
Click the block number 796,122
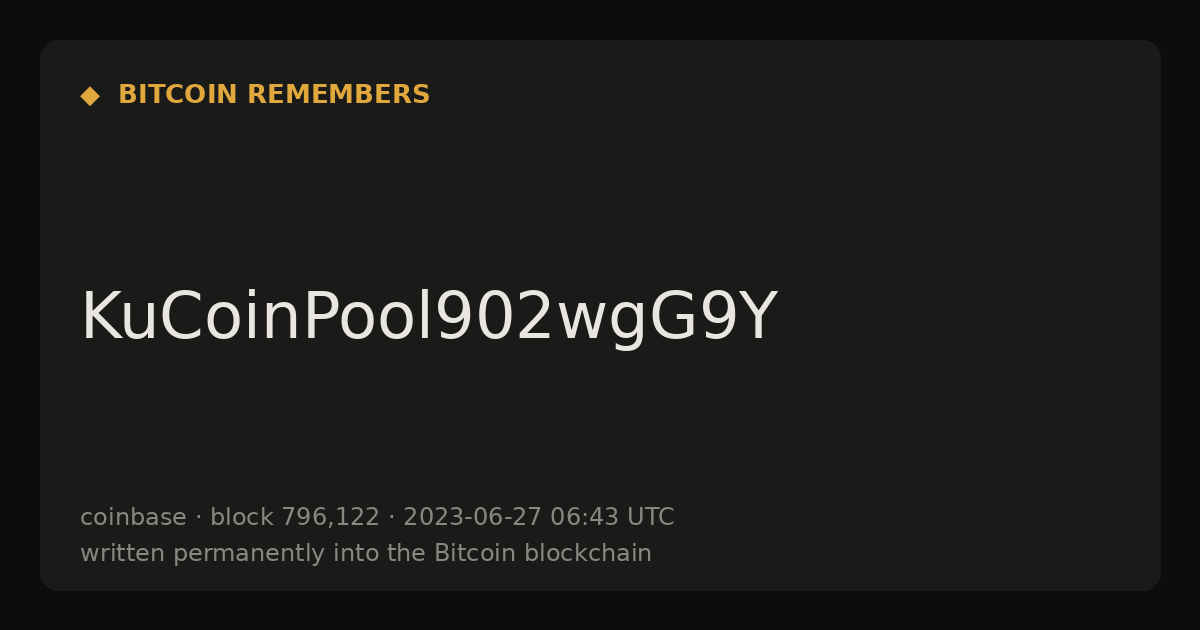(330, 518)
